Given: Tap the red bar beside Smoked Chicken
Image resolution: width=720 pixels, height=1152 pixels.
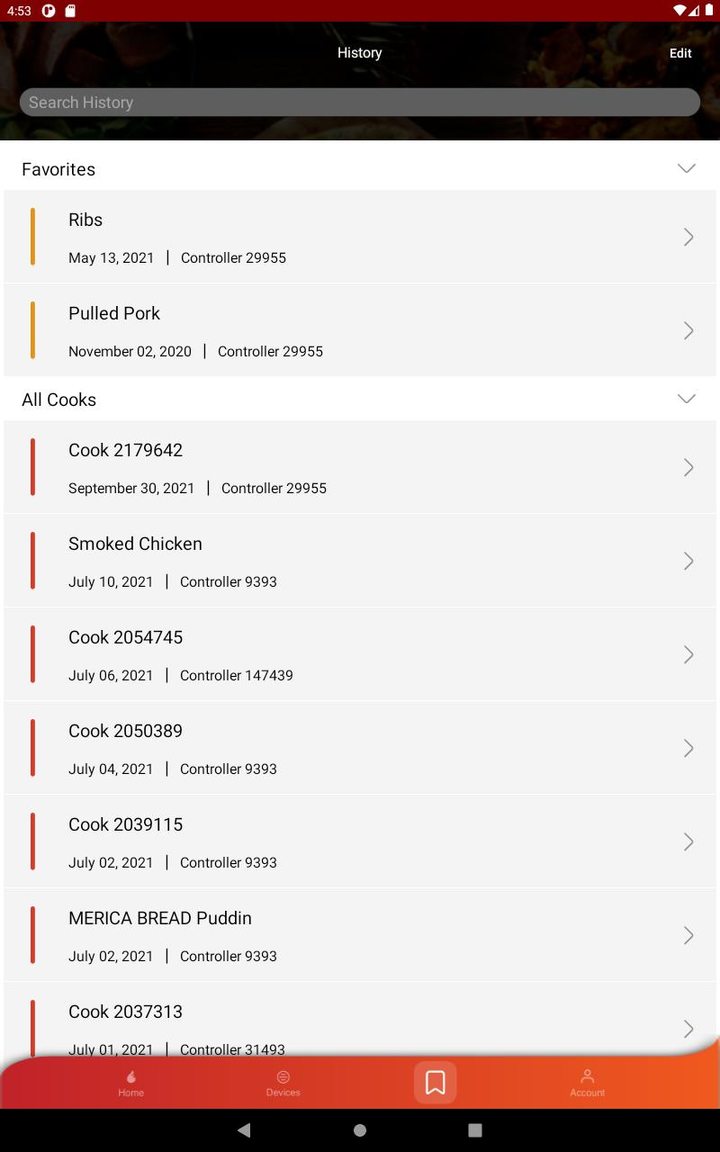Looking at the screenshot, I should [33, 561].
